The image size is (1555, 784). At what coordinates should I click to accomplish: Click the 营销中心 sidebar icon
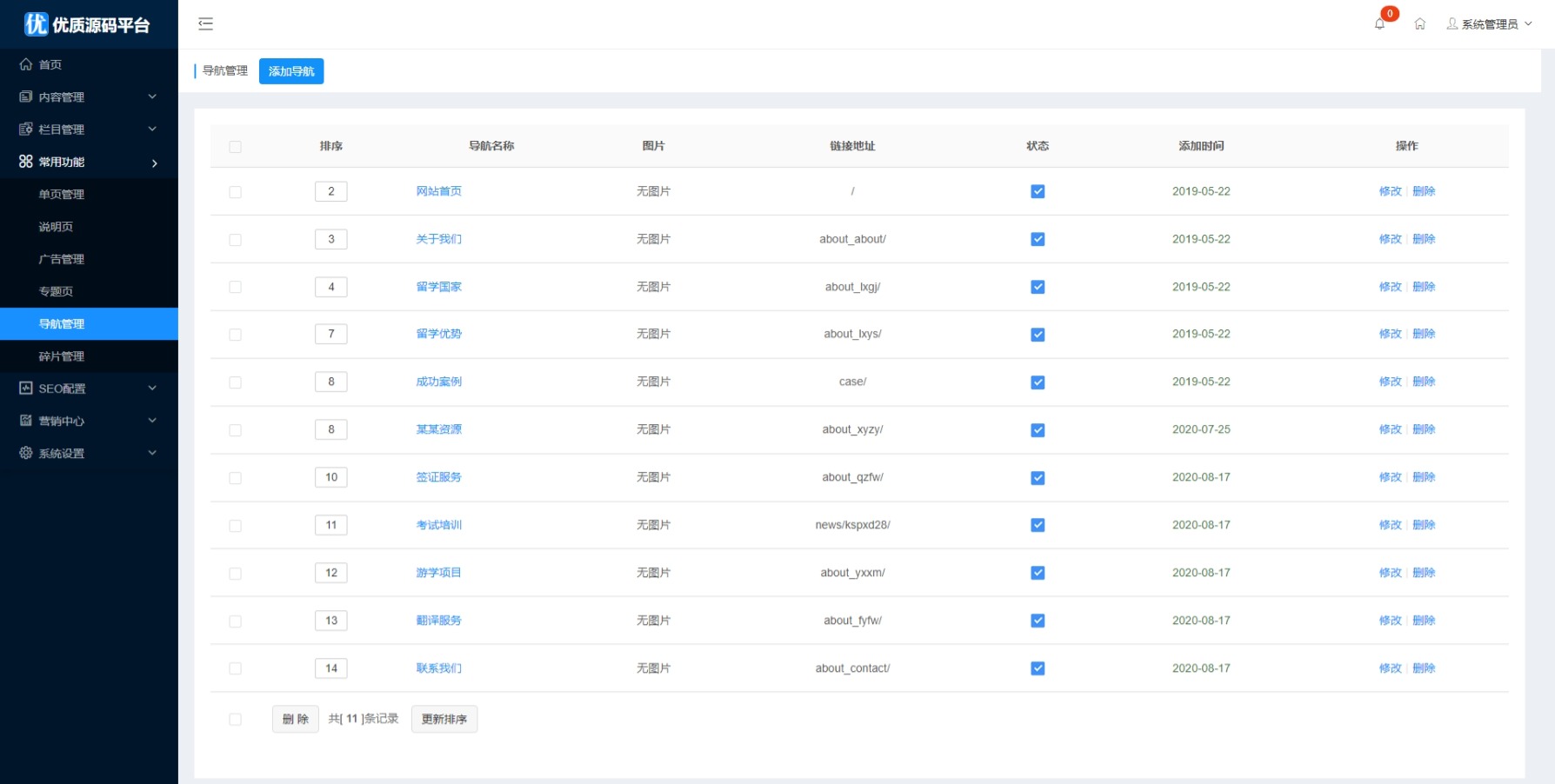coord(26,421)
